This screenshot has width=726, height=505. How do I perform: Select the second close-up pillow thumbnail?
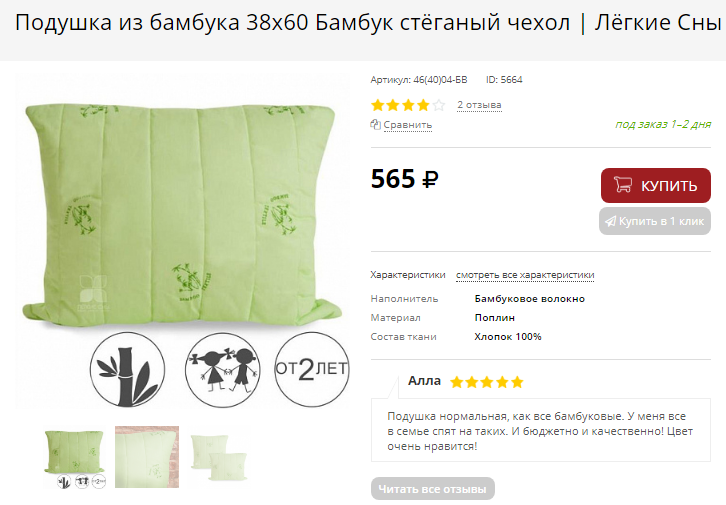[147, 457]
